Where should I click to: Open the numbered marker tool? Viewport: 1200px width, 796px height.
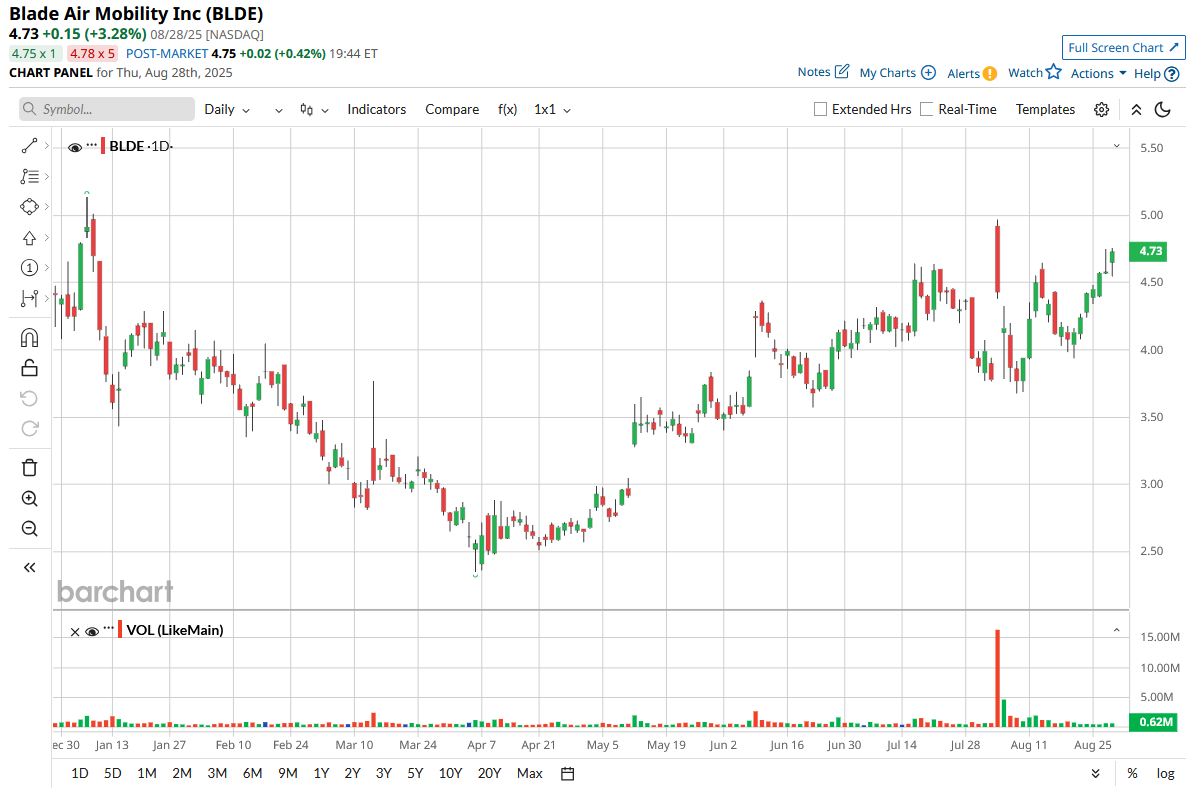click(x=29, y=268)
